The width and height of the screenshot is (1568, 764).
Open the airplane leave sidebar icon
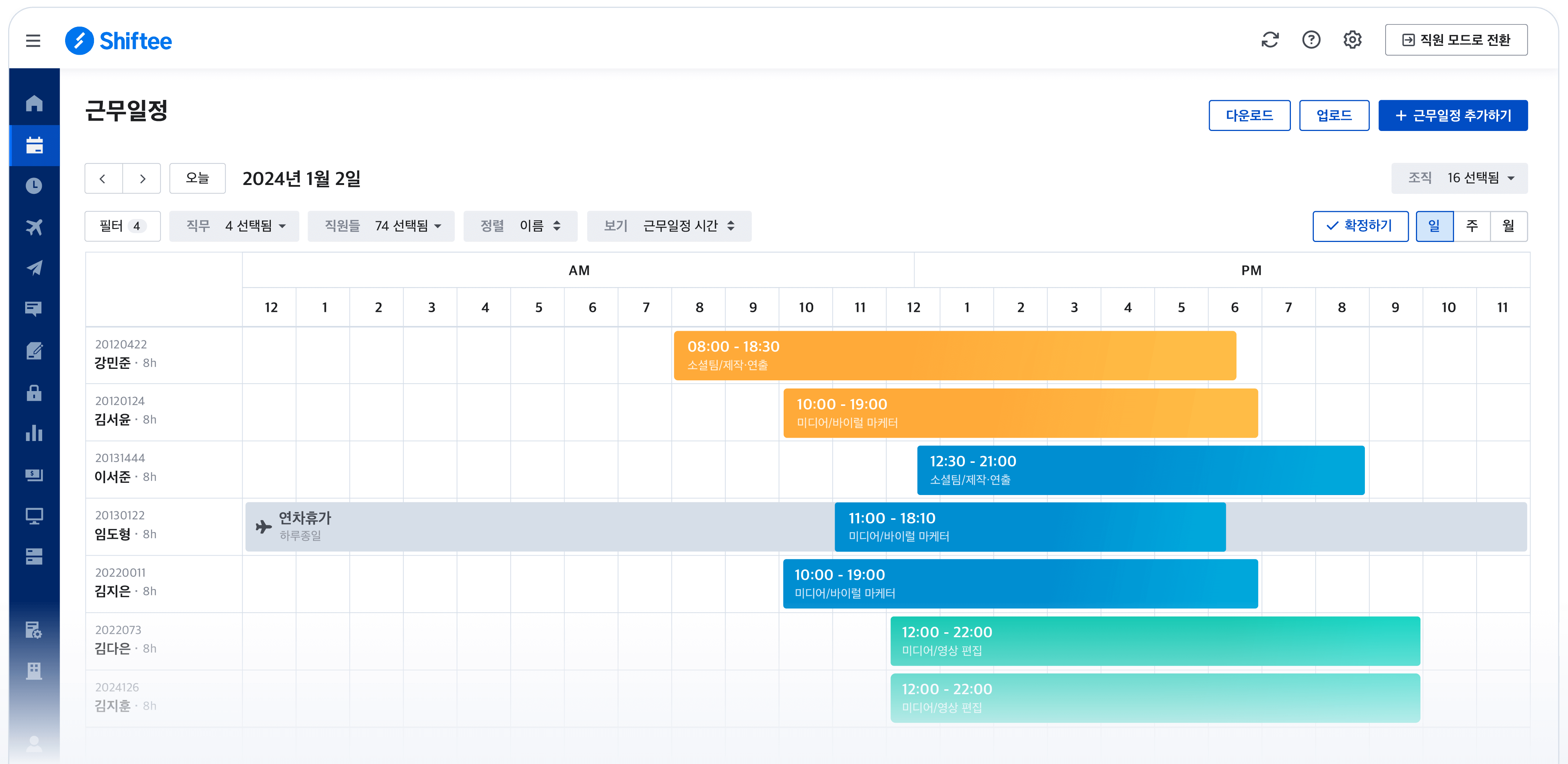click(34, 227)
